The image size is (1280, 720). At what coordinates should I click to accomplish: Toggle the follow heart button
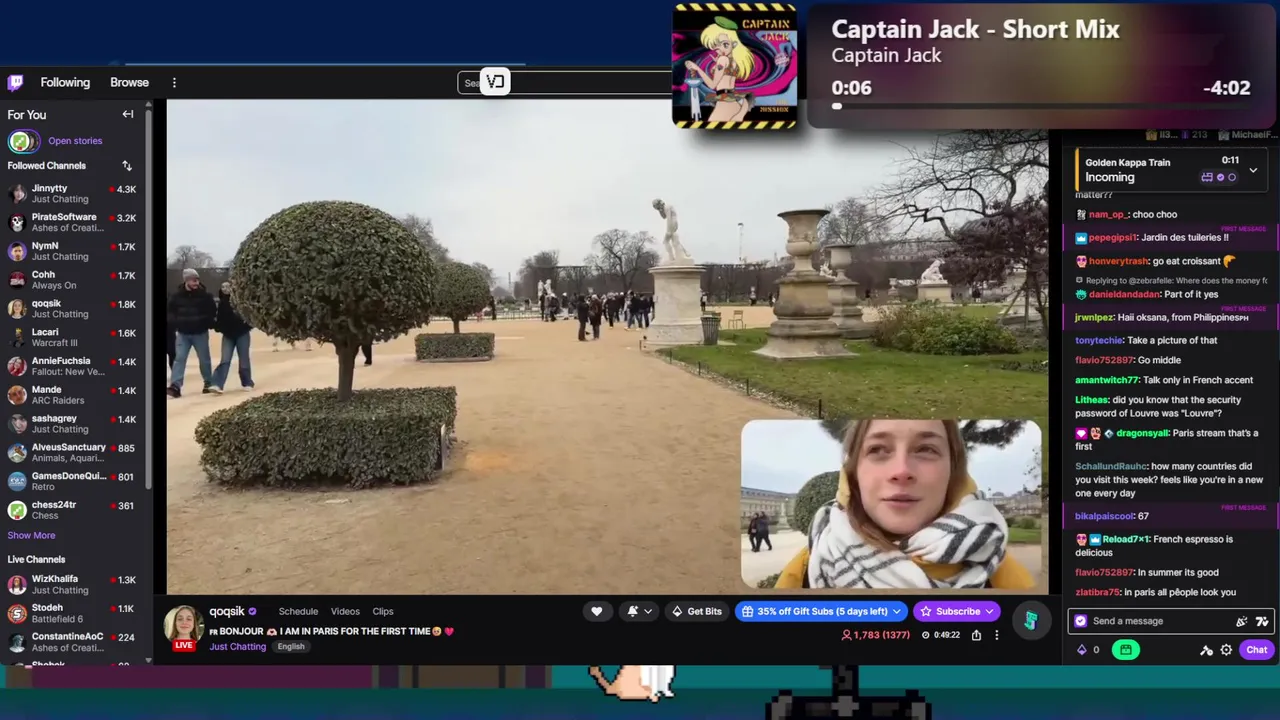(x=596, y=611)
